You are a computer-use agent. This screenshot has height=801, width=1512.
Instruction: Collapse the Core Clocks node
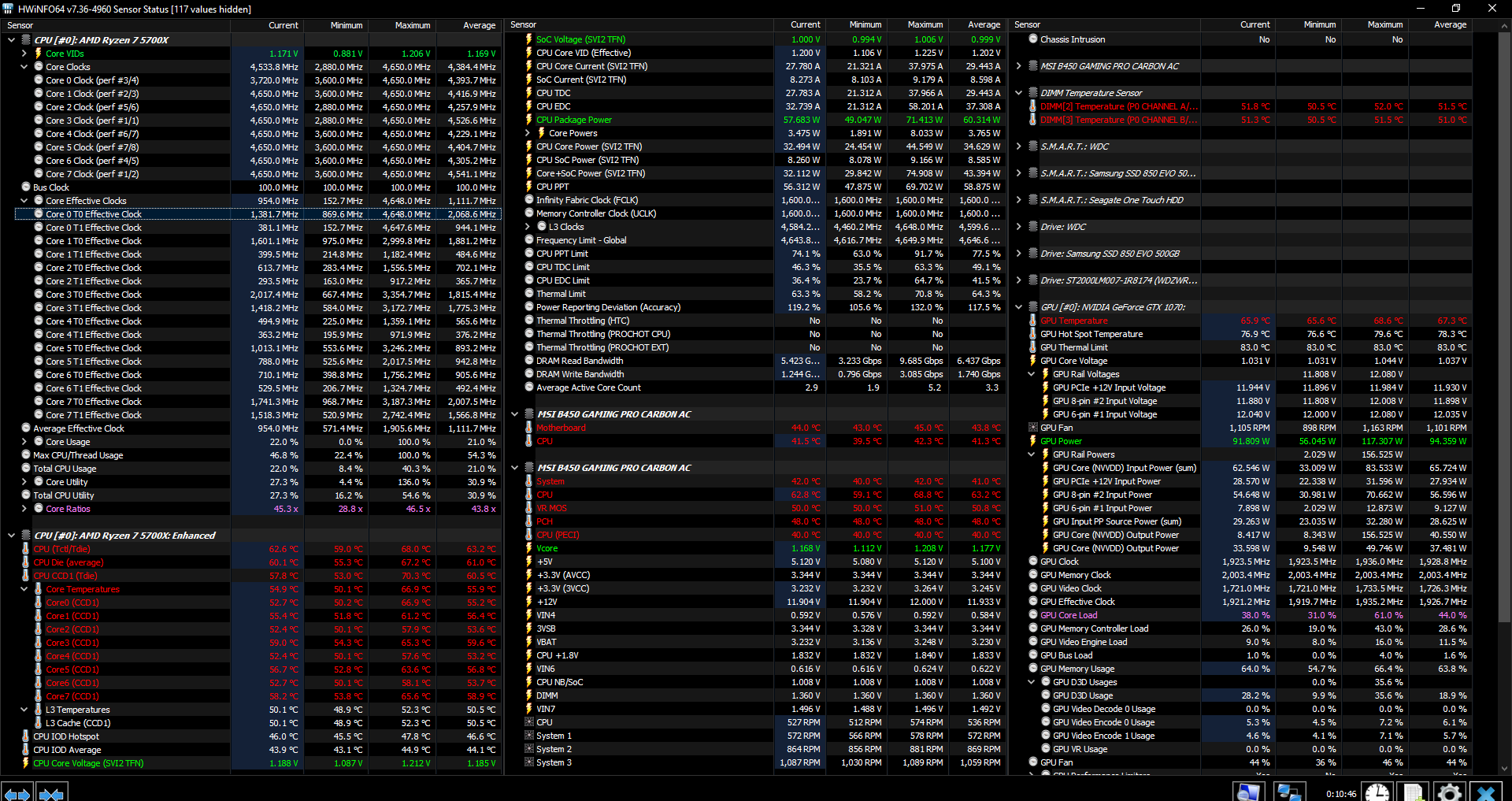click(24, 67)
